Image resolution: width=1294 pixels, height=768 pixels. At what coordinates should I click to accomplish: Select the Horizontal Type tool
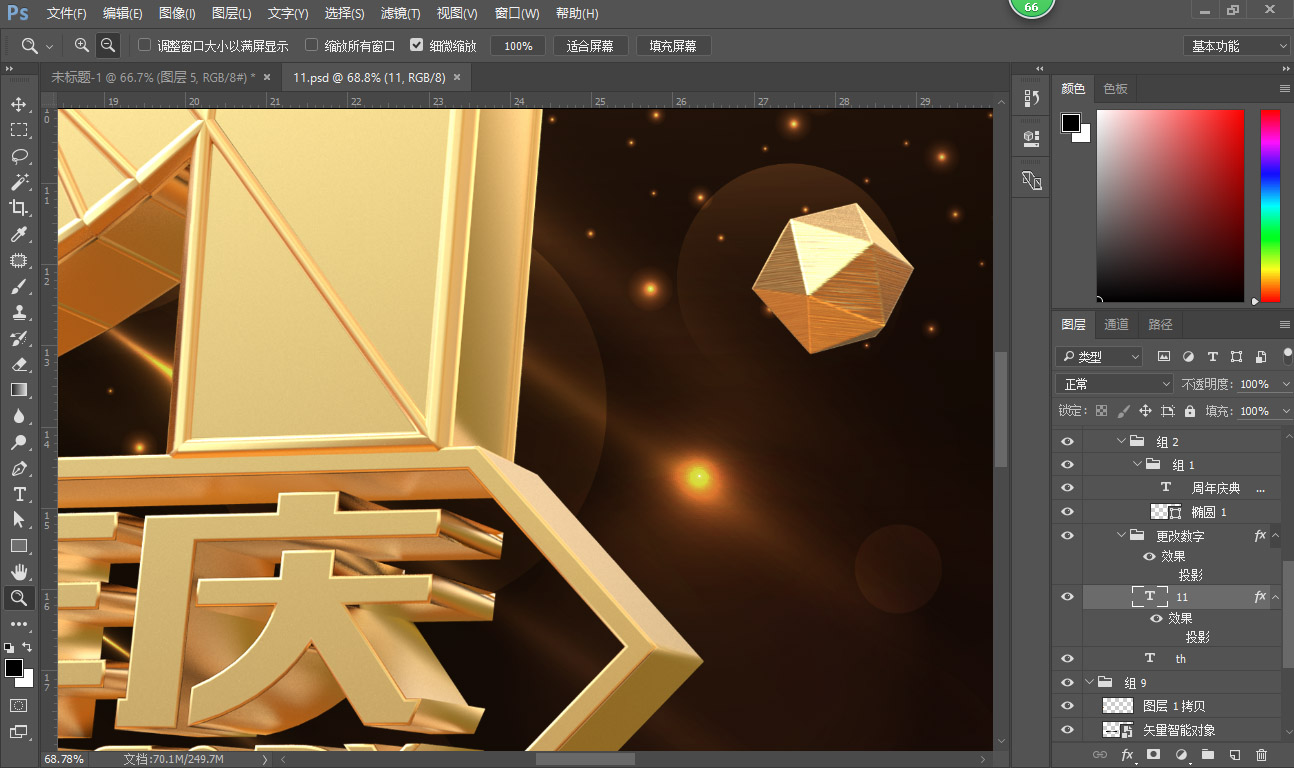18,494
